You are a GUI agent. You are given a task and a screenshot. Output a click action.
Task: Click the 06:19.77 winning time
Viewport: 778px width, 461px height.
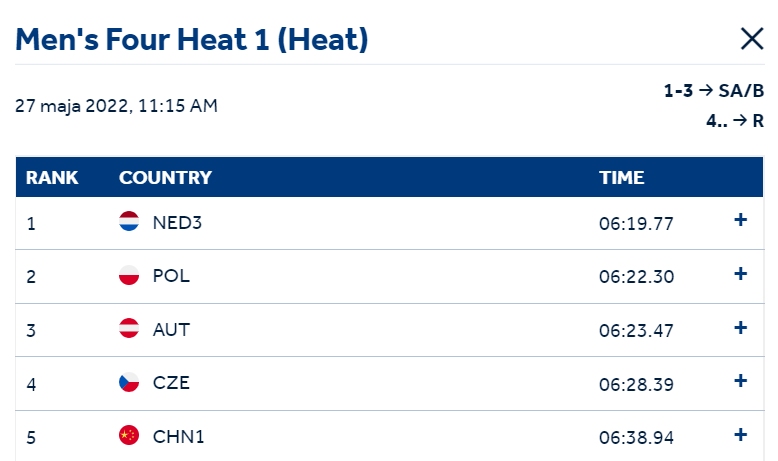click(x=636, y=224)
